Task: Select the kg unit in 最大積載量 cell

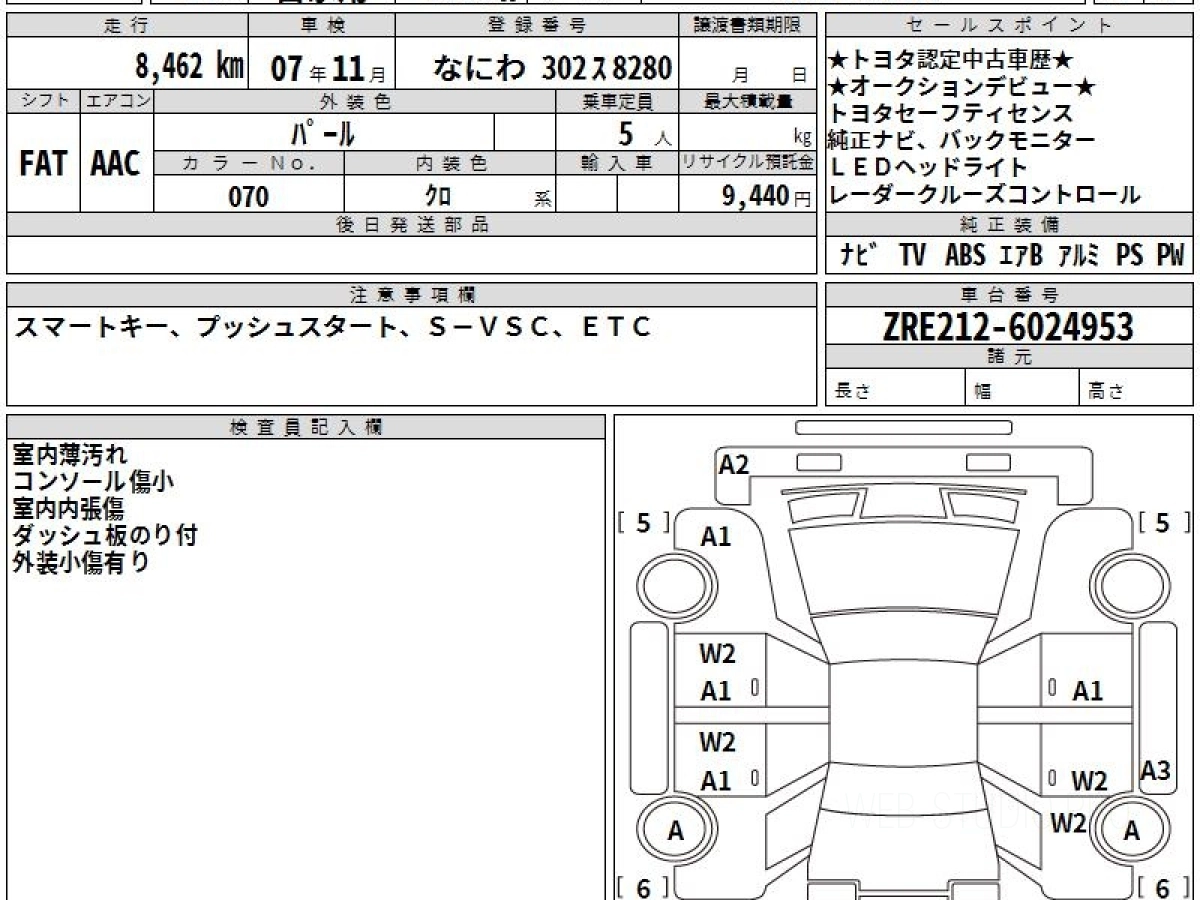Action: pos(801,137)
